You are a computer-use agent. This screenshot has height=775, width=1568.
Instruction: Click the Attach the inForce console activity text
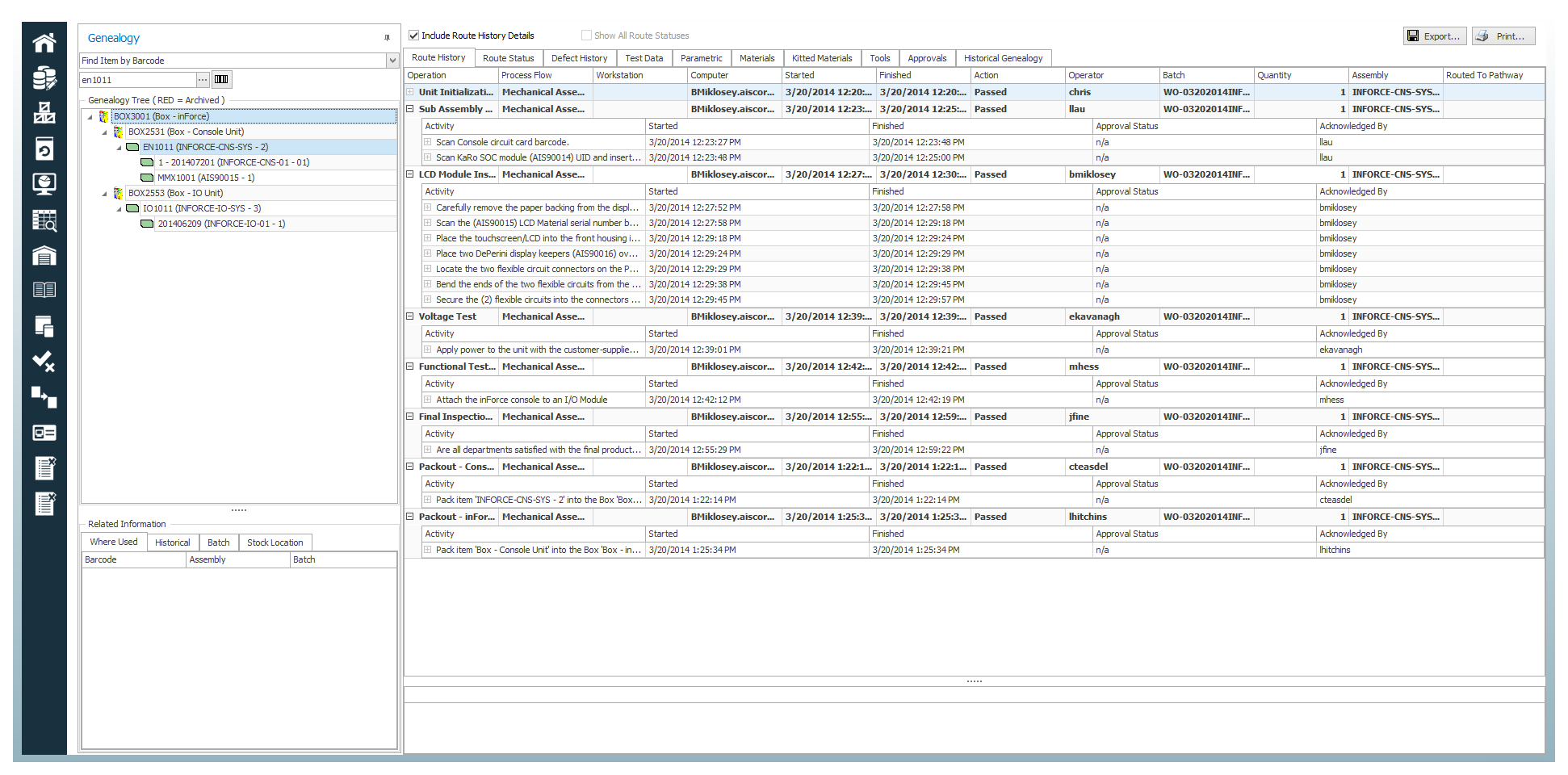[522, 400]
